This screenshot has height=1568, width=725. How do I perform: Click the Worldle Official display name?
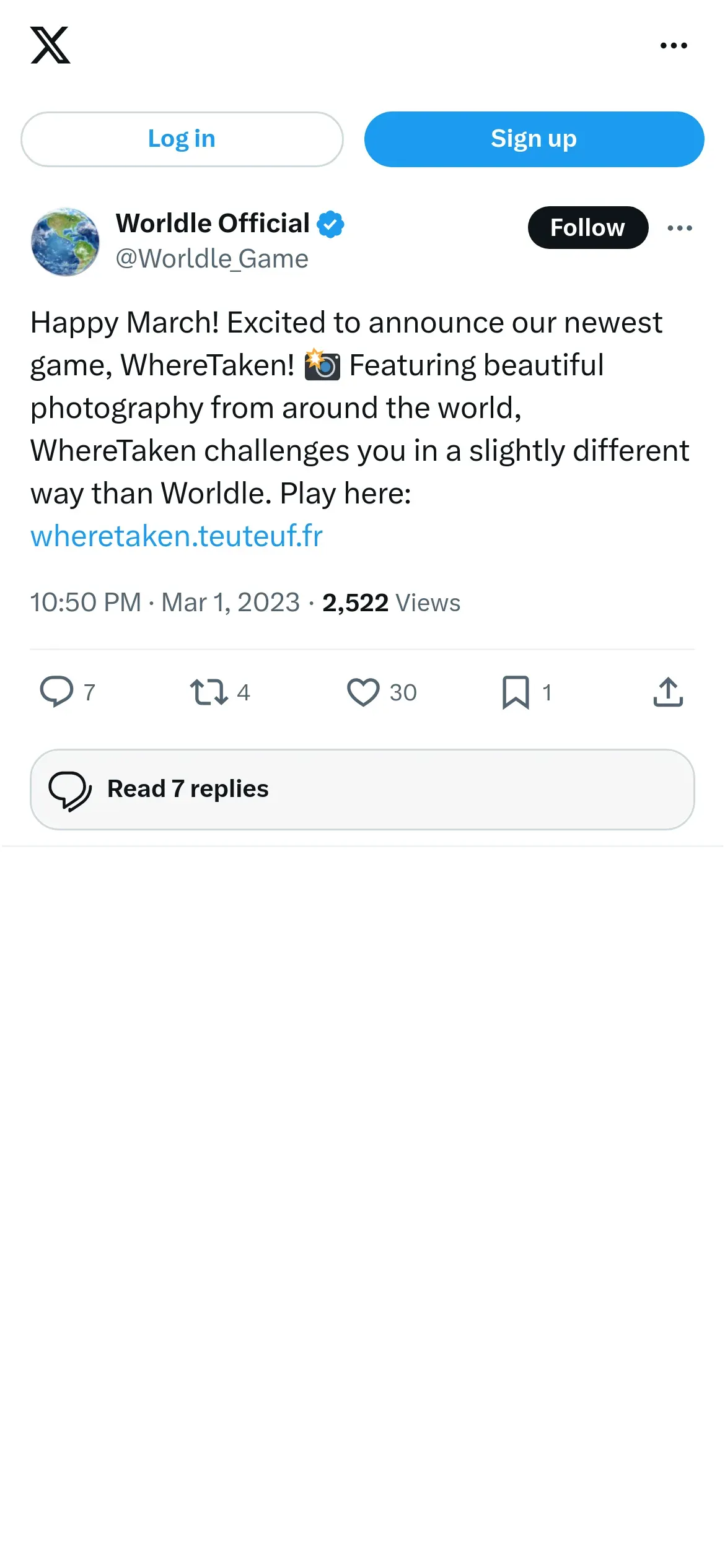pyautogui.click(x=213, y=224)
